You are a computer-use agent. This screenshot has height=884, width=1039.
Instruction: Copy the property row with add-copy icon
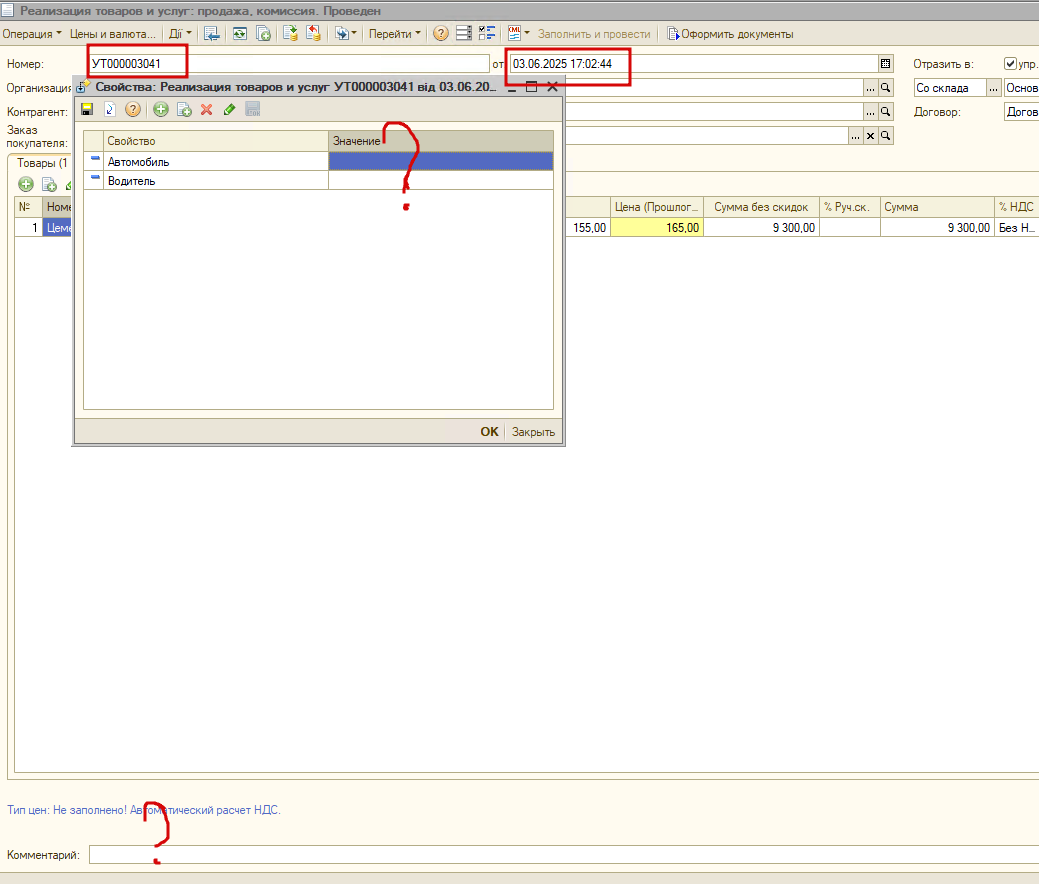(x=184, y=109)
